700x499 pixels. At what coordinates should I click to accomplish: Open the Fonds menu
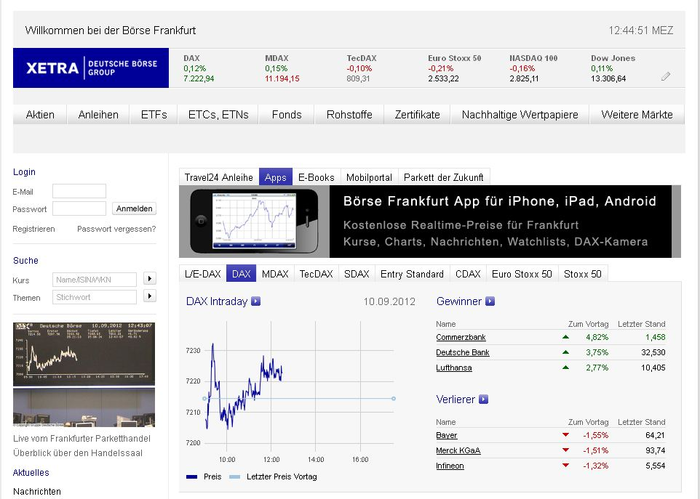tap(287, 115)
